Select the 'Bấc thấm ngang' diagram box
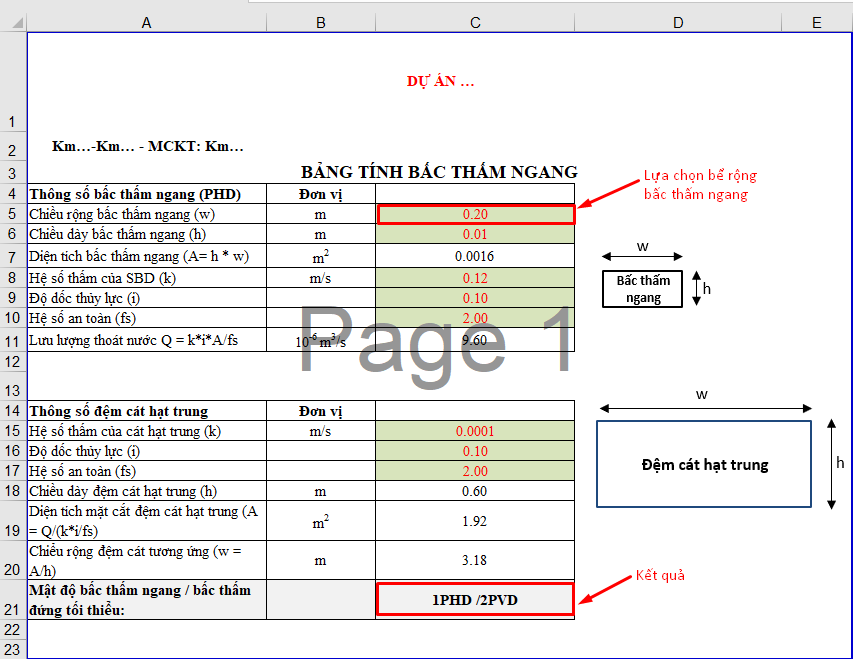Image resolution: width=853 pixels, height=659 pixels. point(643,289)
